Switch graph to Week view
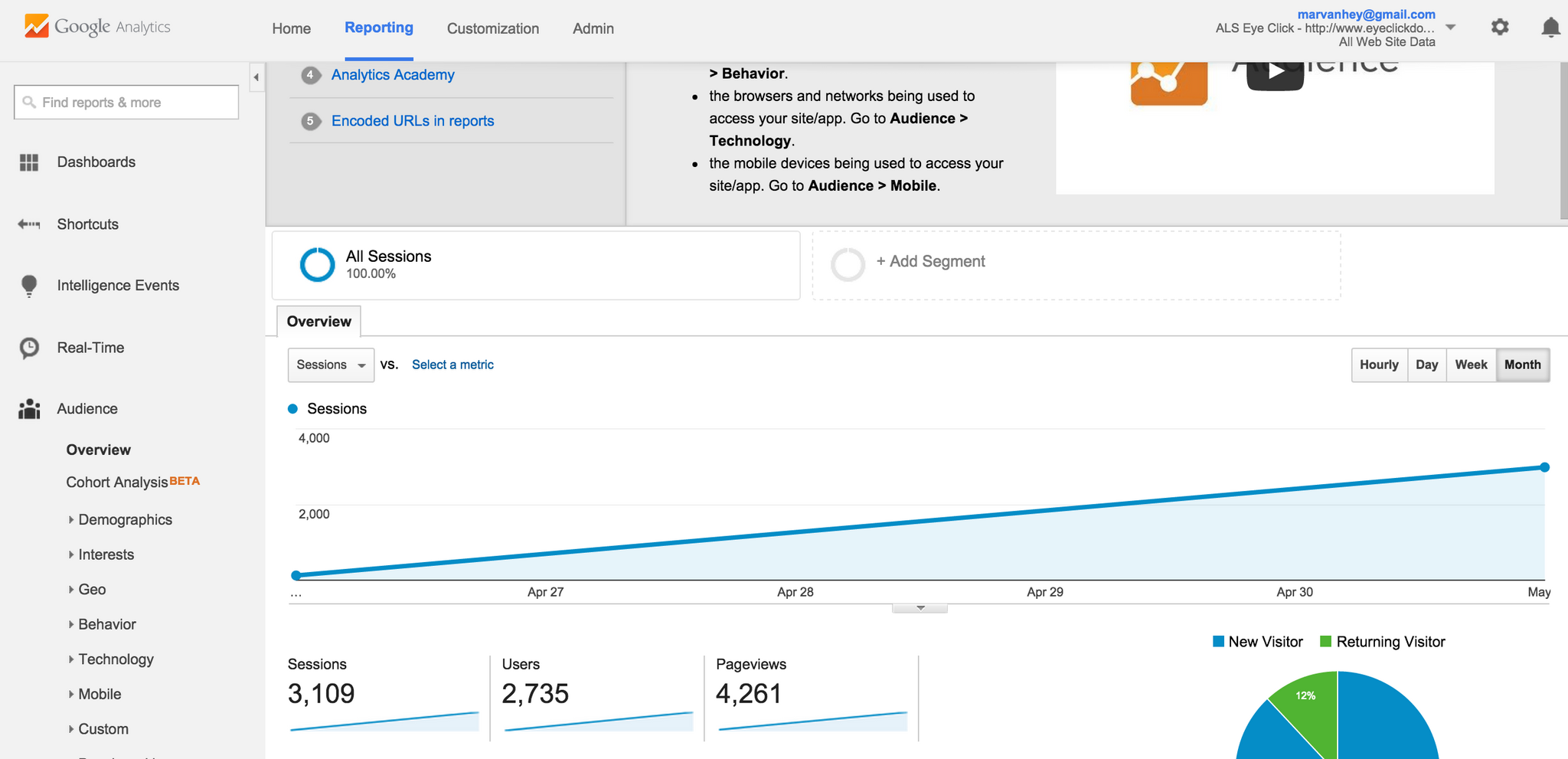 click(x=1471, y=365)
